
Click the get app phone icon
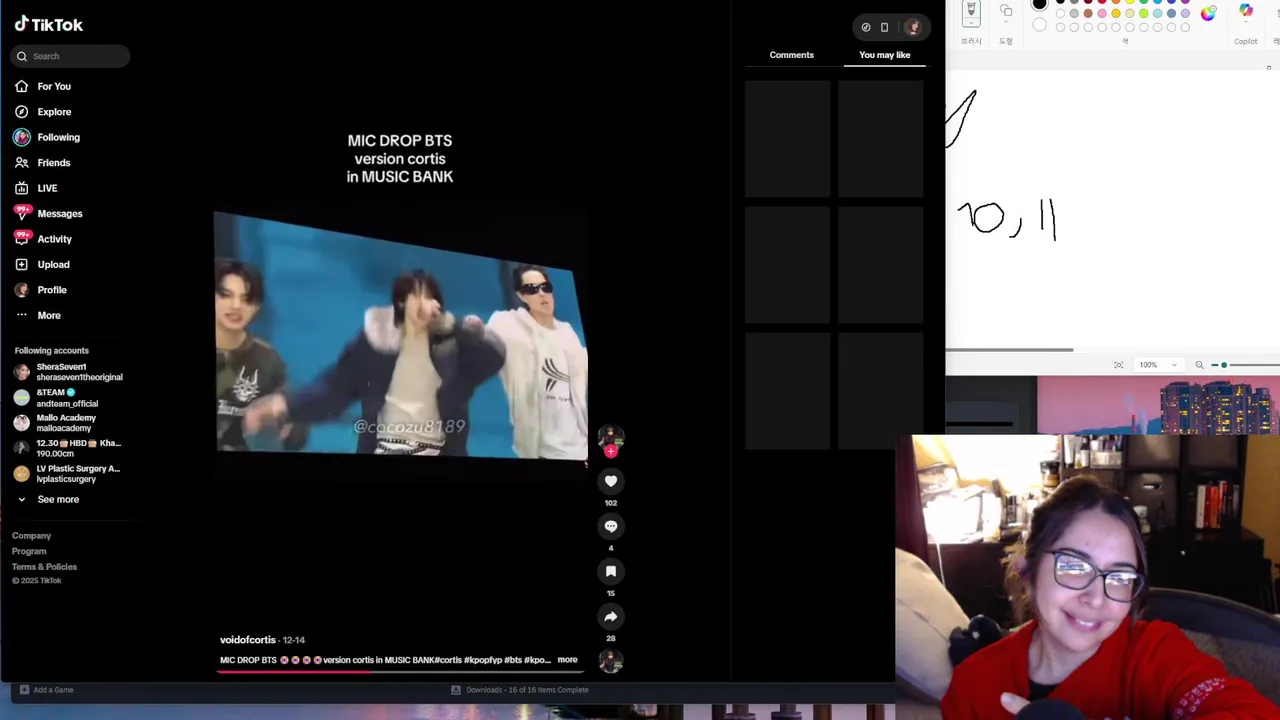pos(884,27)
